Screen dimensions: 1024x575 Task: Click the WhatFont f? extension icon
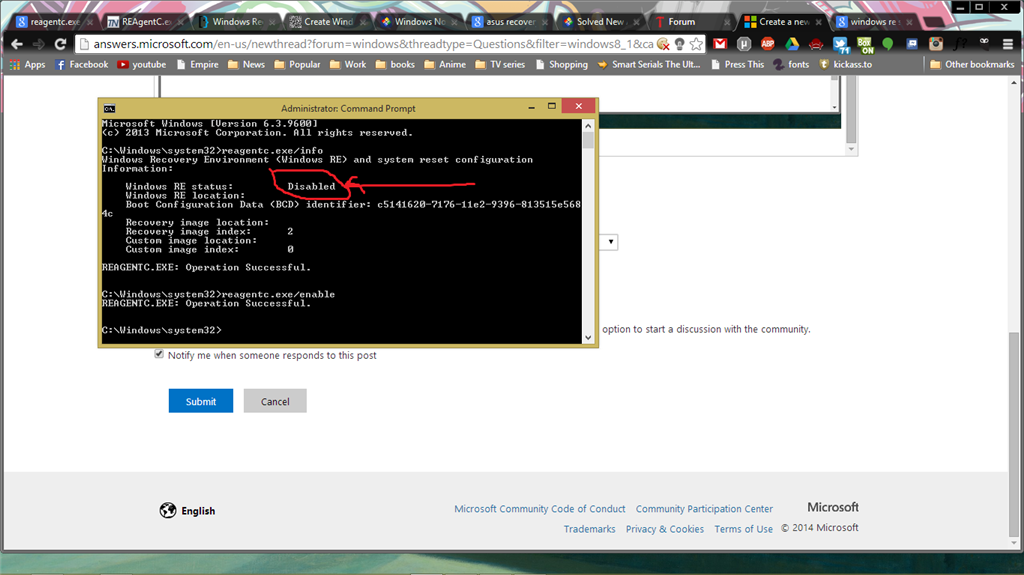[960, 44]
